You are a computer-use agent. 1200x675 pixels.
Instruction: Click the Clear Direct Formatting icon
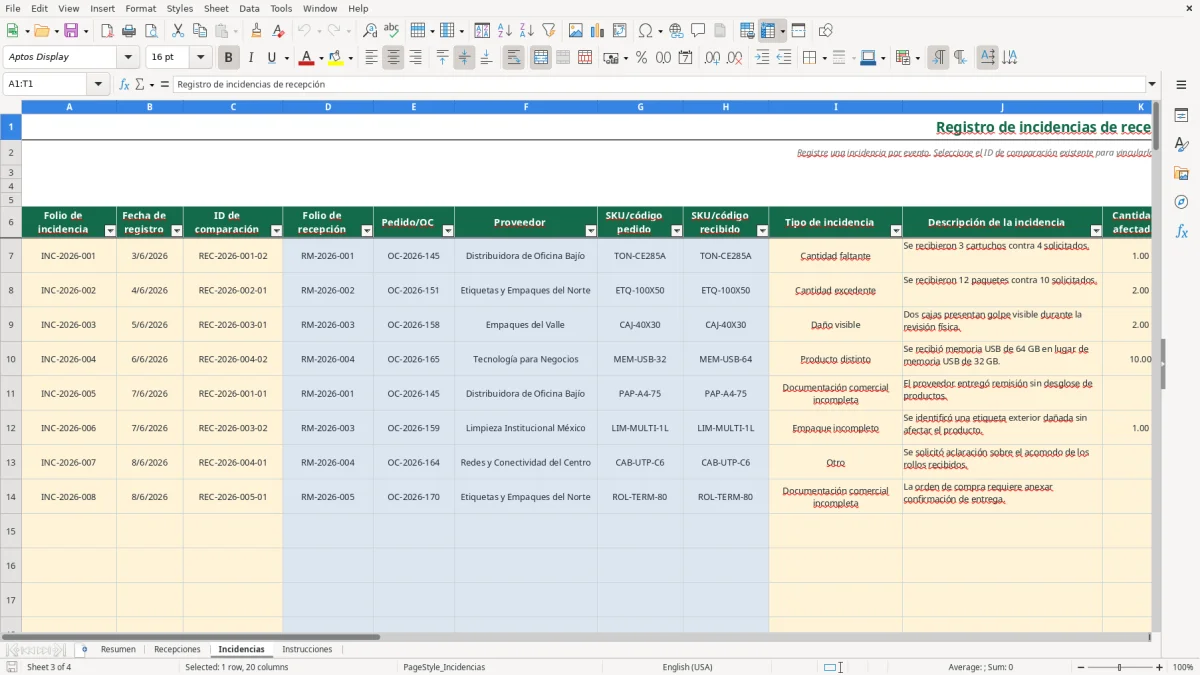pyautogui.click(x=278, y=31)
